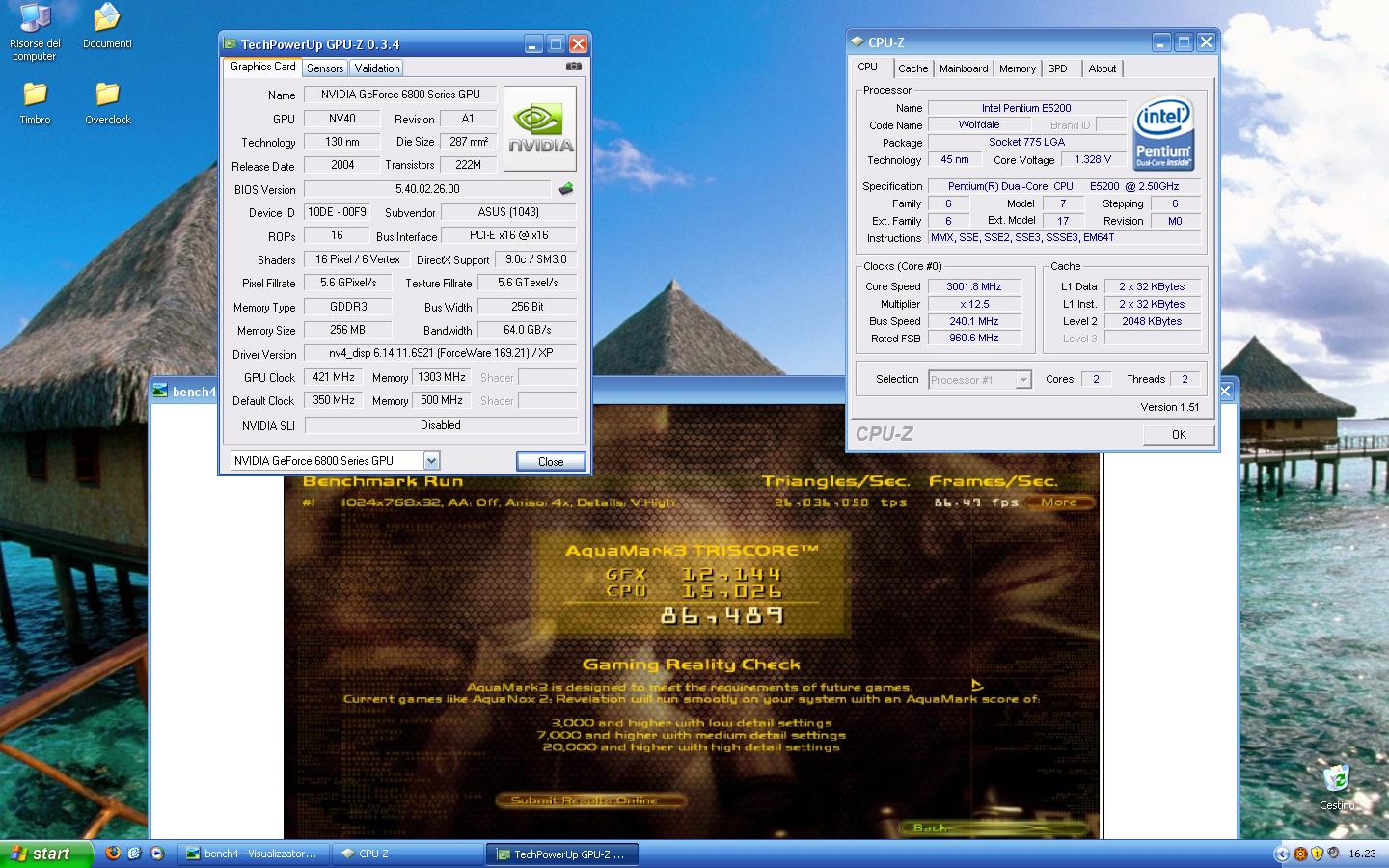Click the Rated FSB 960.6 MHz value

click(x=973, y=338)
